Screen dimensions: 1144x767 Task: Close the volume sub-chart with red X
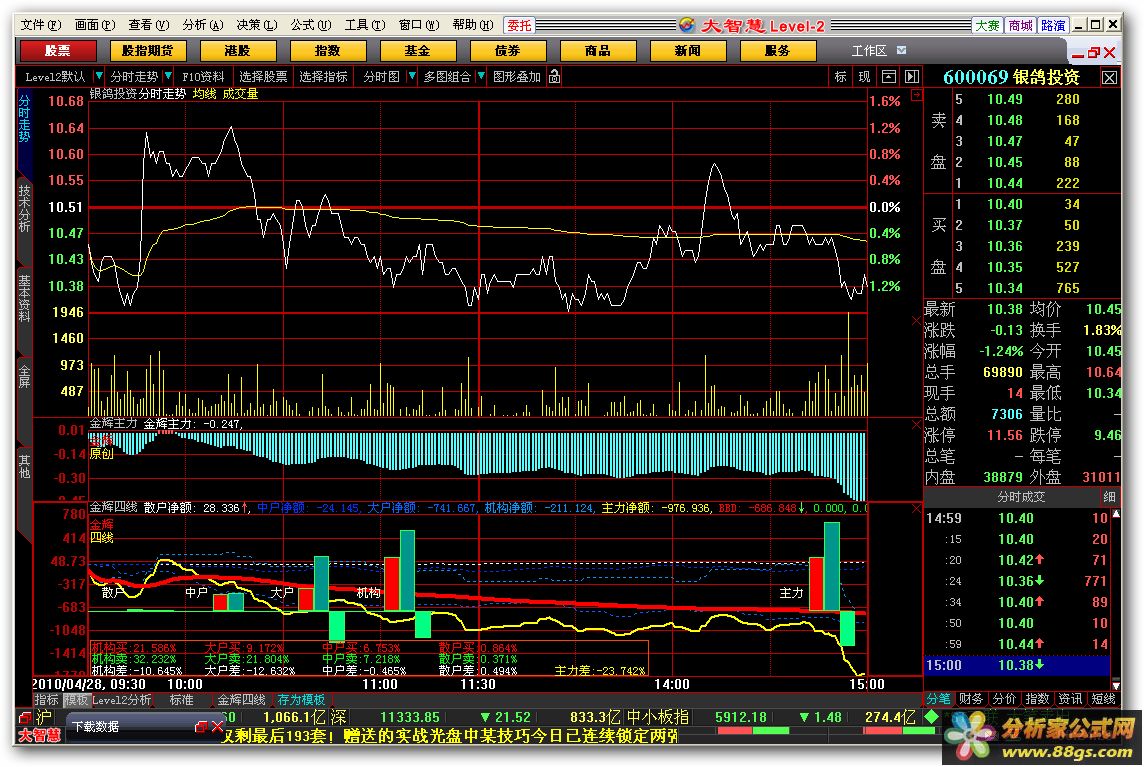click(916, 321)
